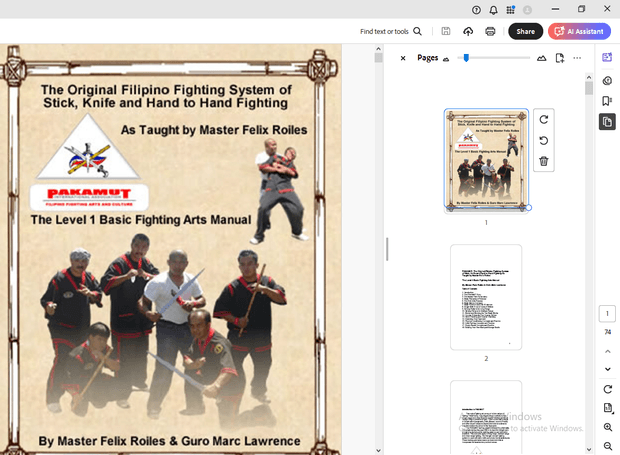Viewport: 620px width, 455px height.
Task: Open the AI Assistant button
Action: (x=579, y=31)
